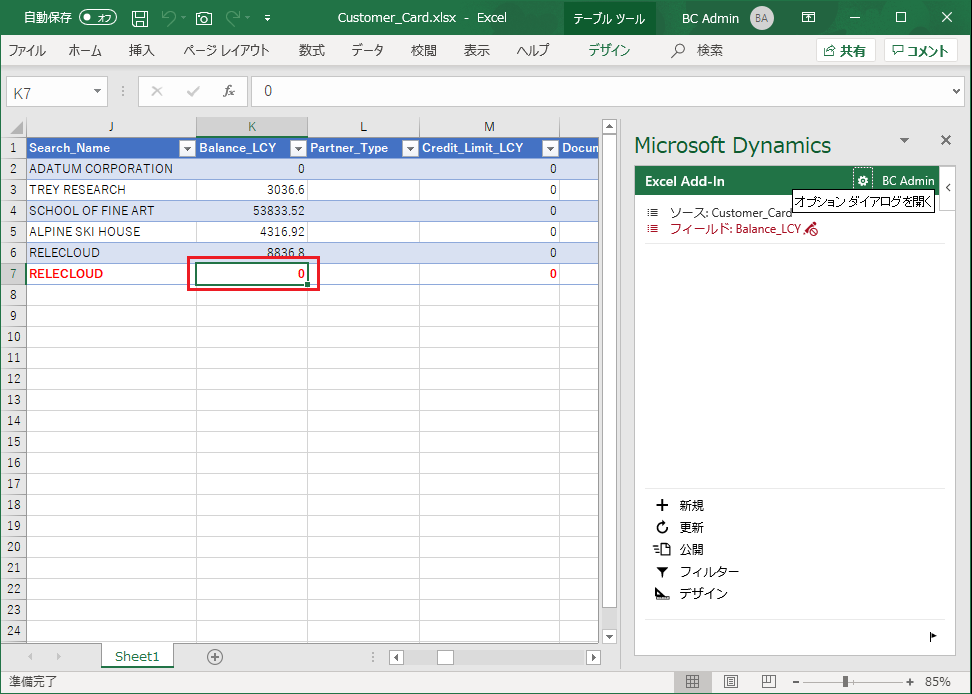Open the ヘルプ ribbon tab
972x694 pixels.
tap(533, 50)
